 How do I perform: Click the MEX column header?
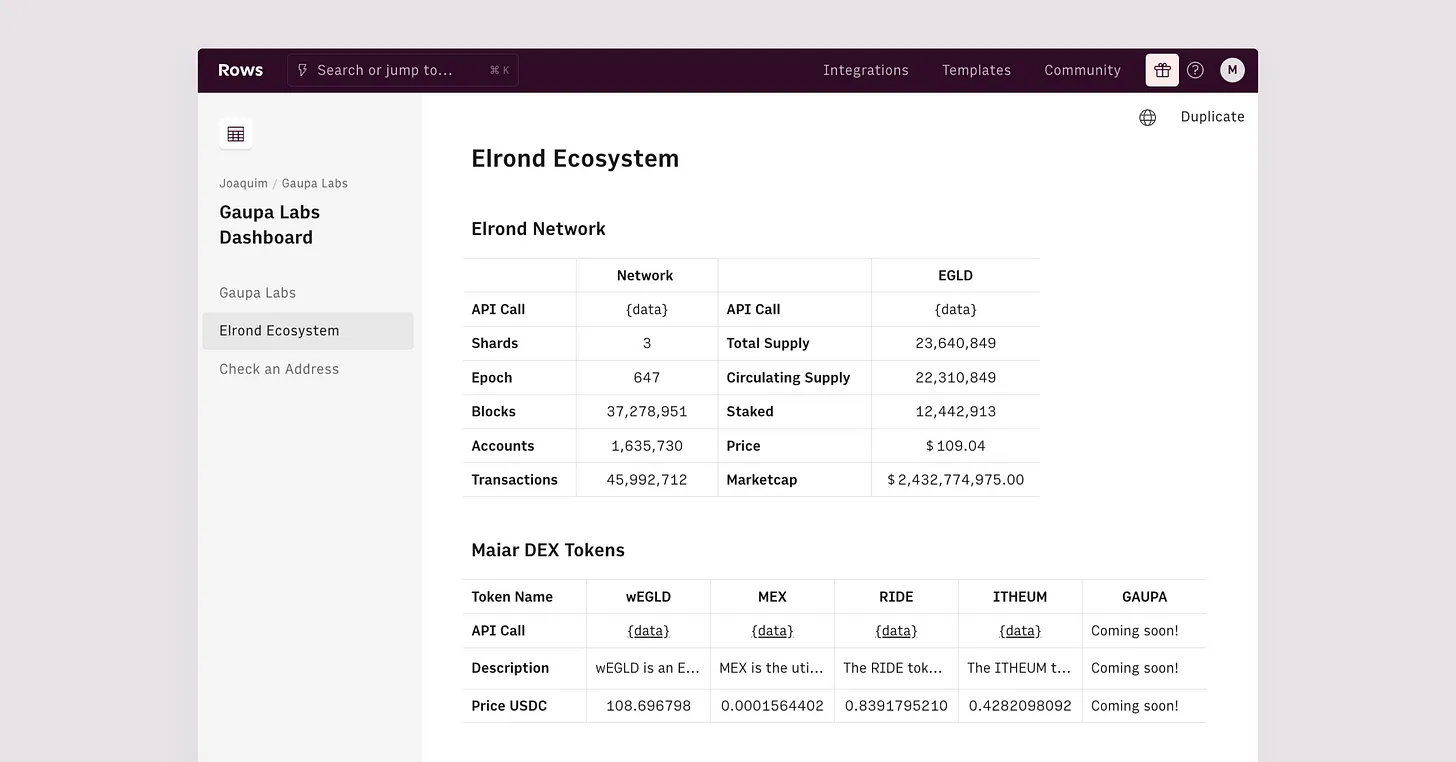[x=772, y=597]
